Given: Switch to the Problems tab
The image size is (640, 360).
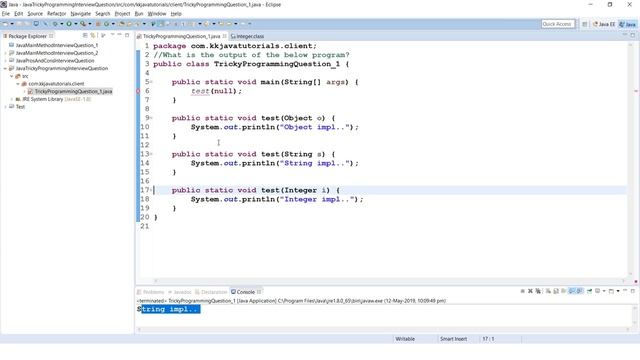Looking at the screenshot, I should click(x=150, y=292).
